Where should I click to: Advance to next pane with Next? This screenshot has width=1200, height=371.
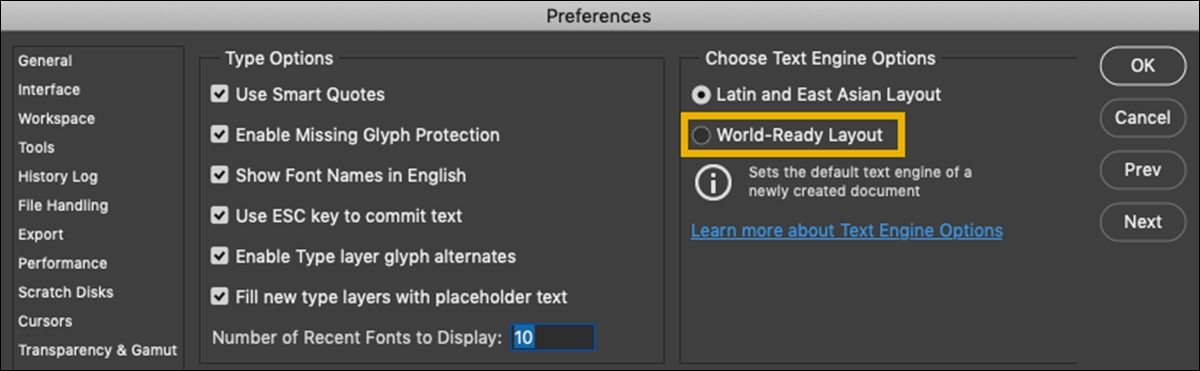[x=1143, y=222]
